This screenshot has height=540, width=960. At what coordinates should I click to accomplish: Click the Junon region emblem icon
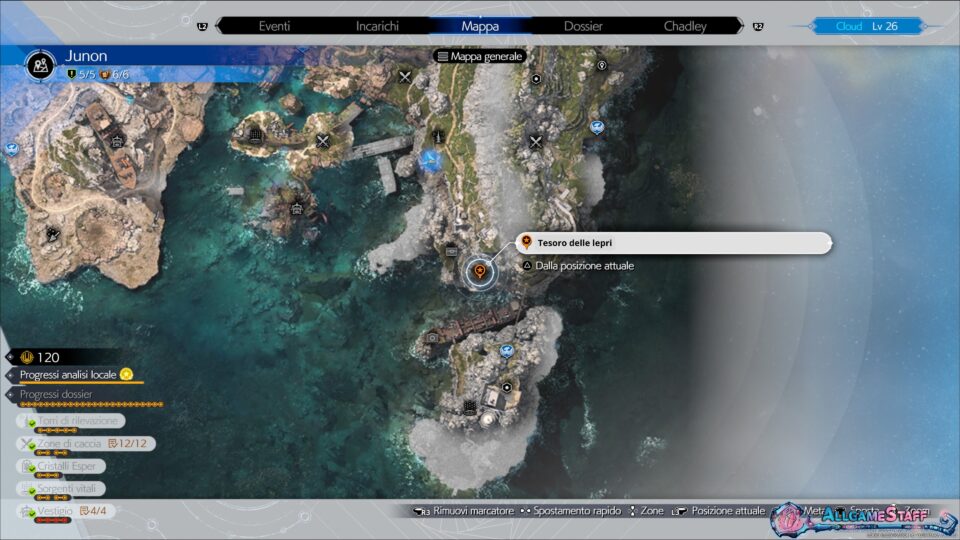pos(40,65)
